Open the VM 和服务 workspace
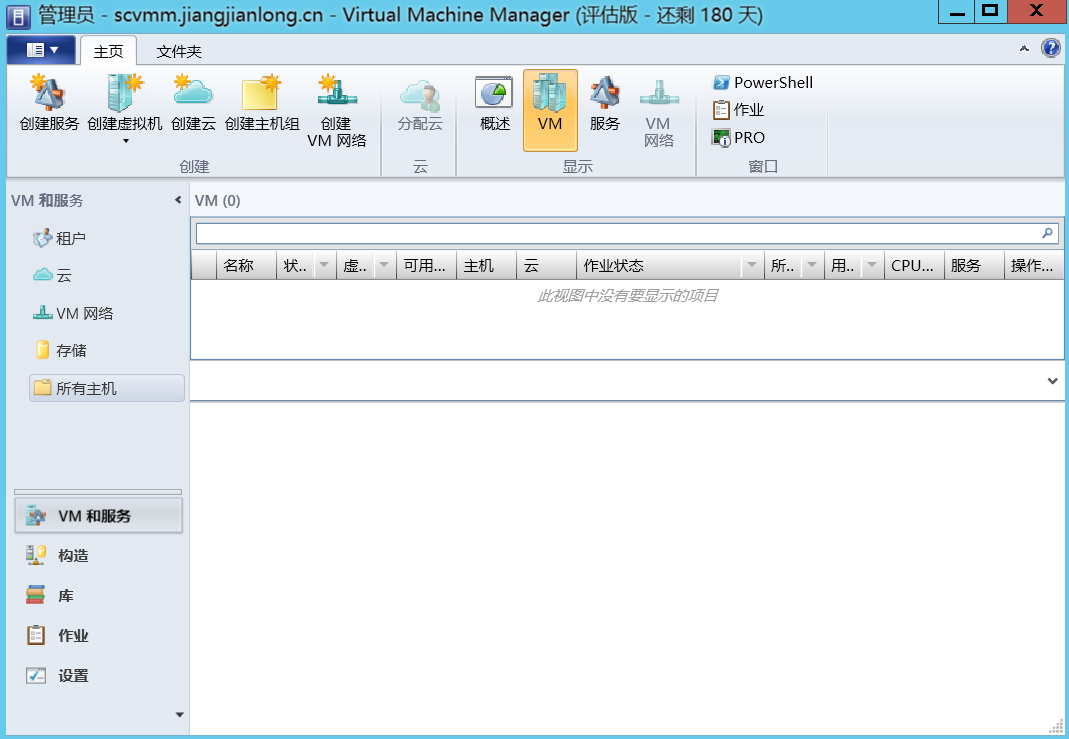 (98, 516)
